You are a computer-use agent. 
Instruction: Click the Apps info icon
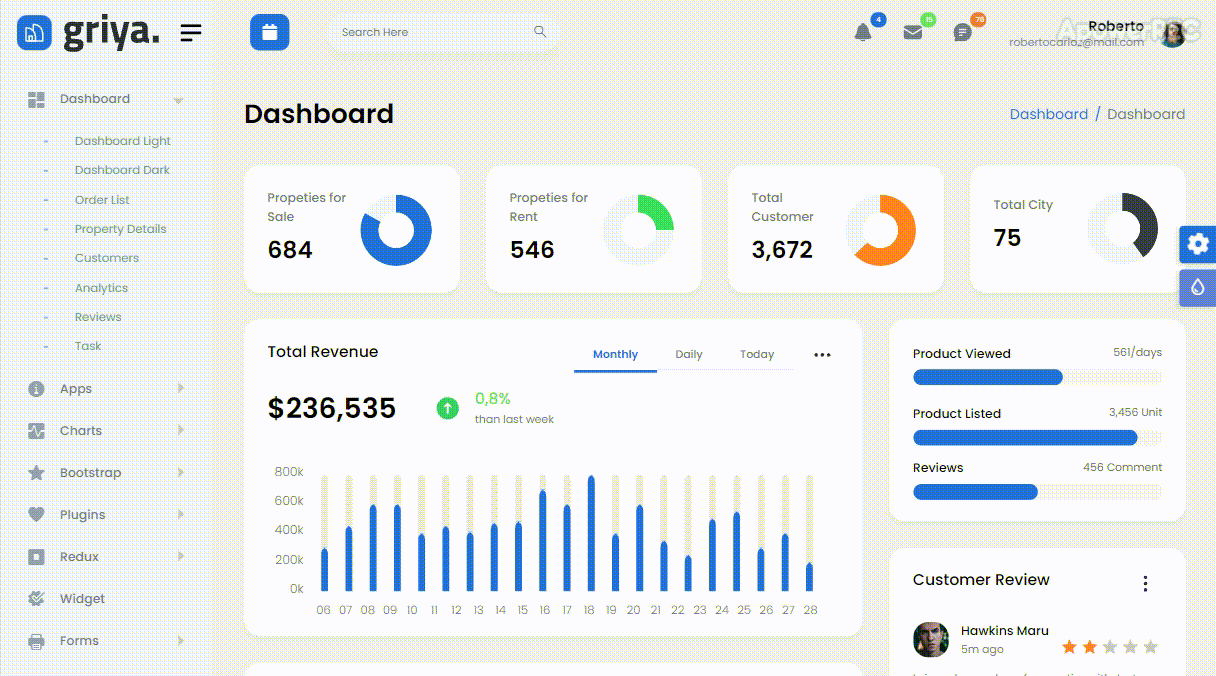(36, 389)
